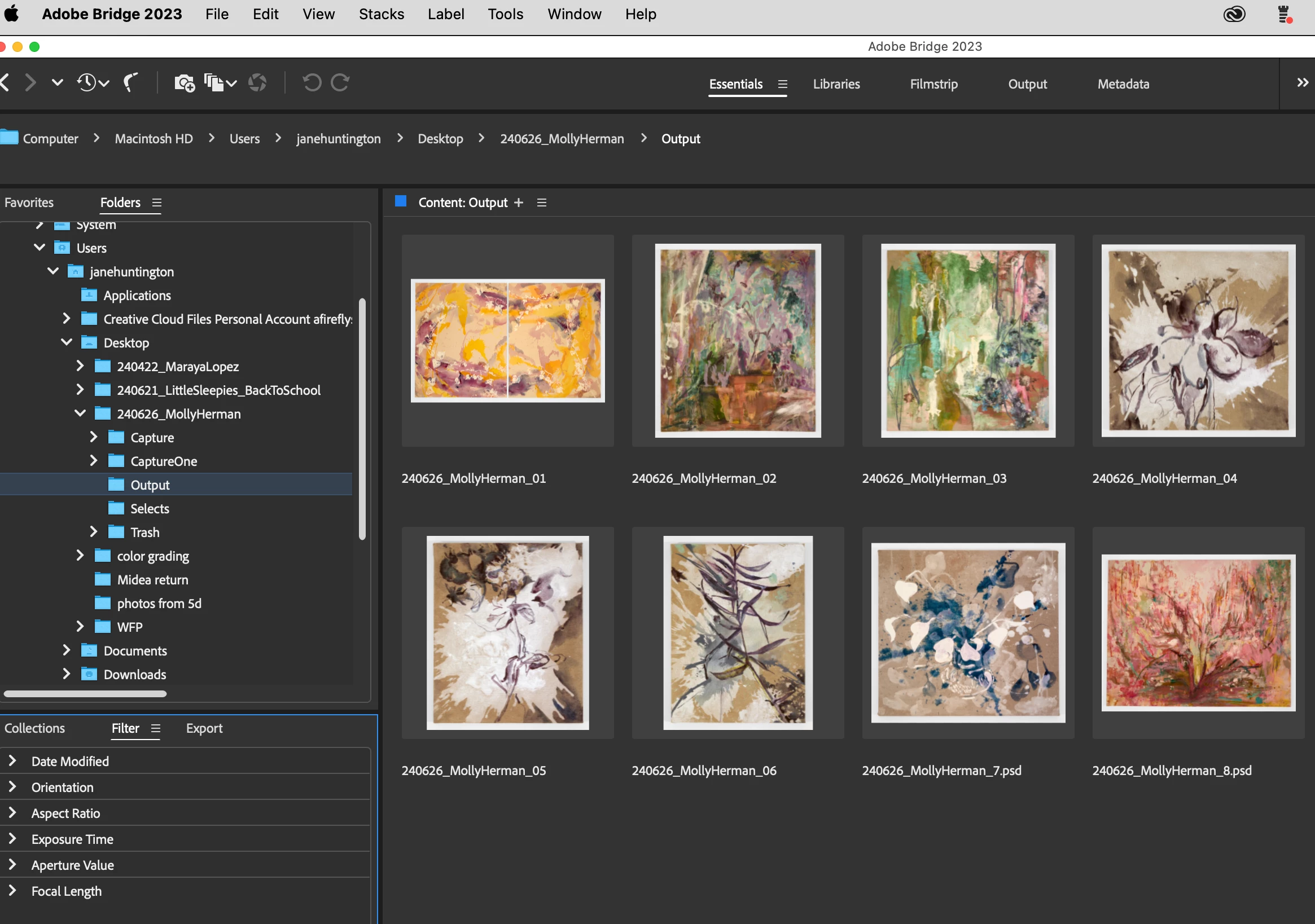Expand the Aspect Ratio filter
1315x924 pixels.
[x=12, y=813]
